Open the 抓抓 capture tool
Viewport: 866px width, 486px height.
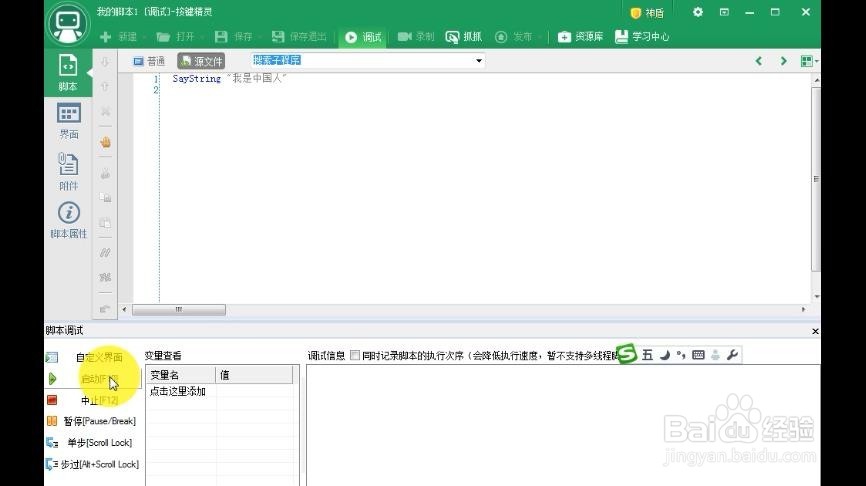pos(463,37)
